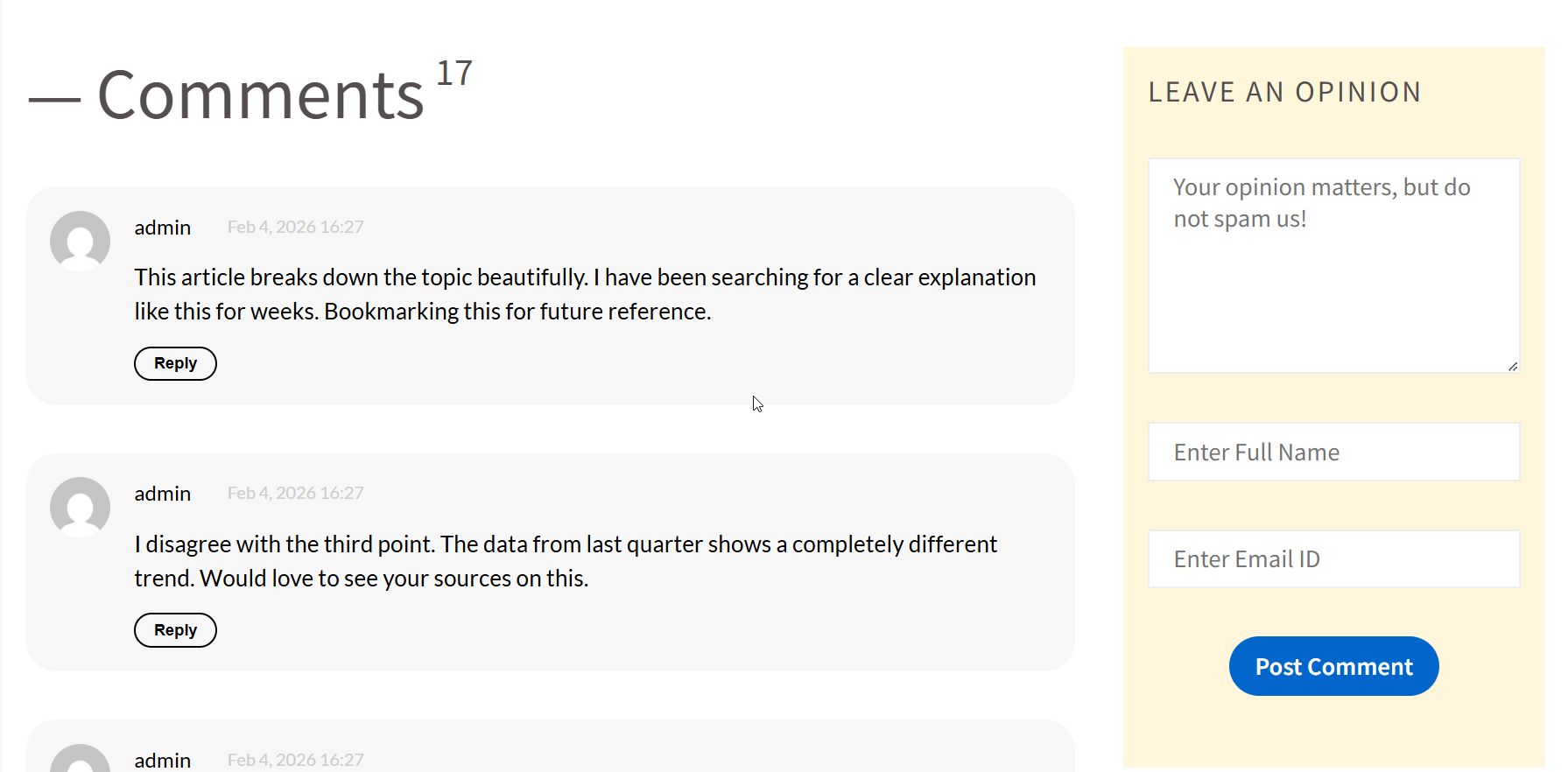The width and height of the screenshot is (1568, 772).
Task: Click the resize handle of the opinion textarea
Action: (1512, 366)
